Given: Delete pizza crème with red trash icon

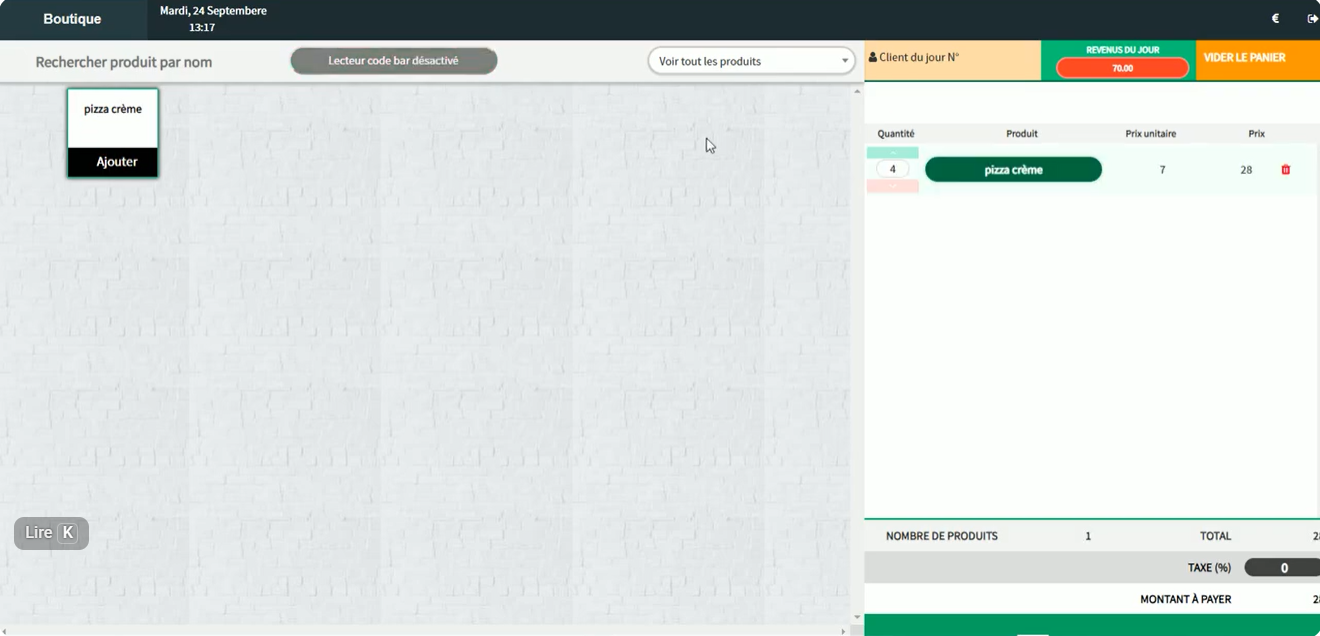Looking at the screenshot, I should tap(1286, 170).
